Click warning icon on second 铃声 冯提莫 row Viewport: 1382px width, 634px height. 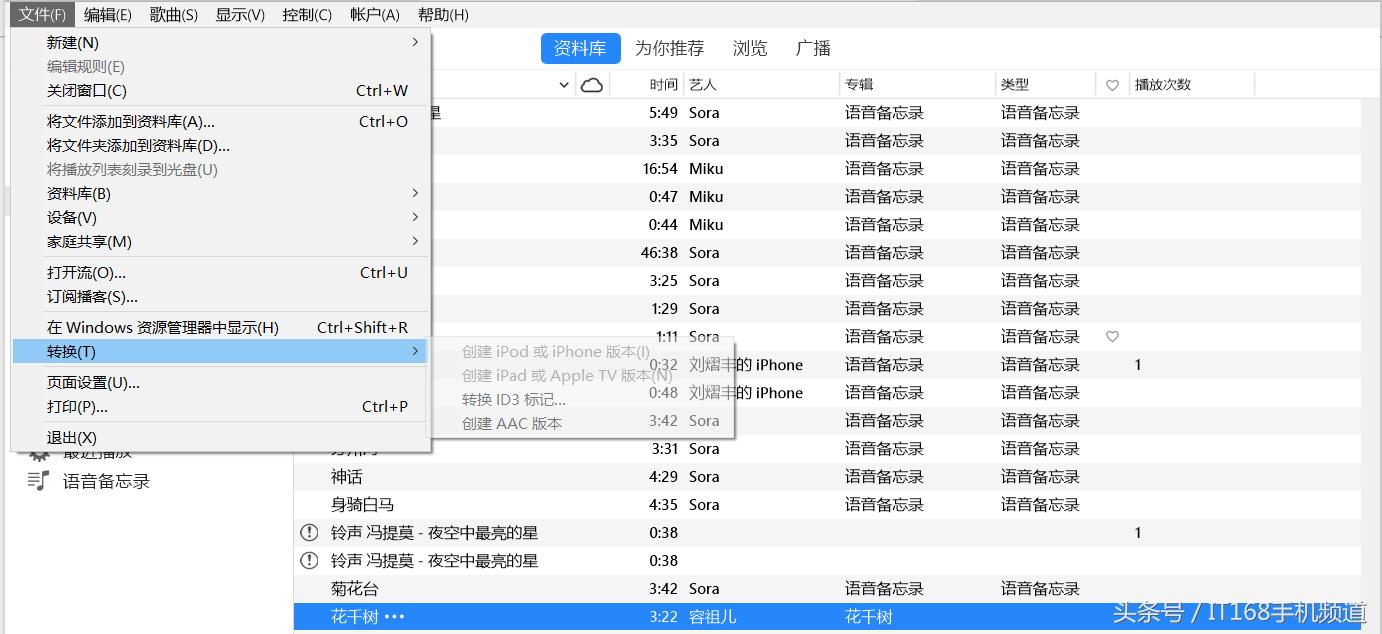[309, 560]
